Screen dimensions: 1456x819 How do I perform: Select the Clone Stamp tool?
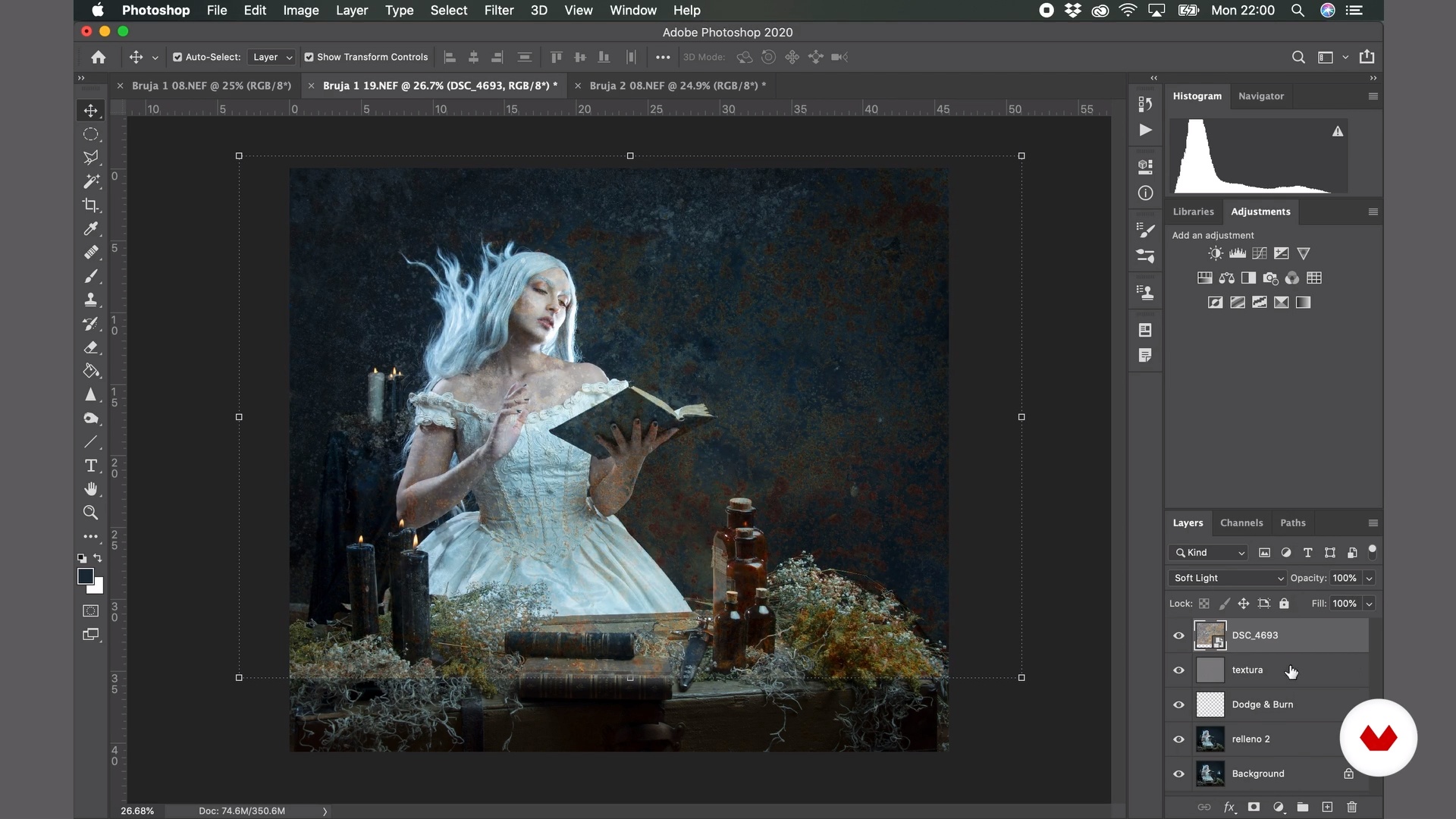pyautogui.click(x=90, y=300)
